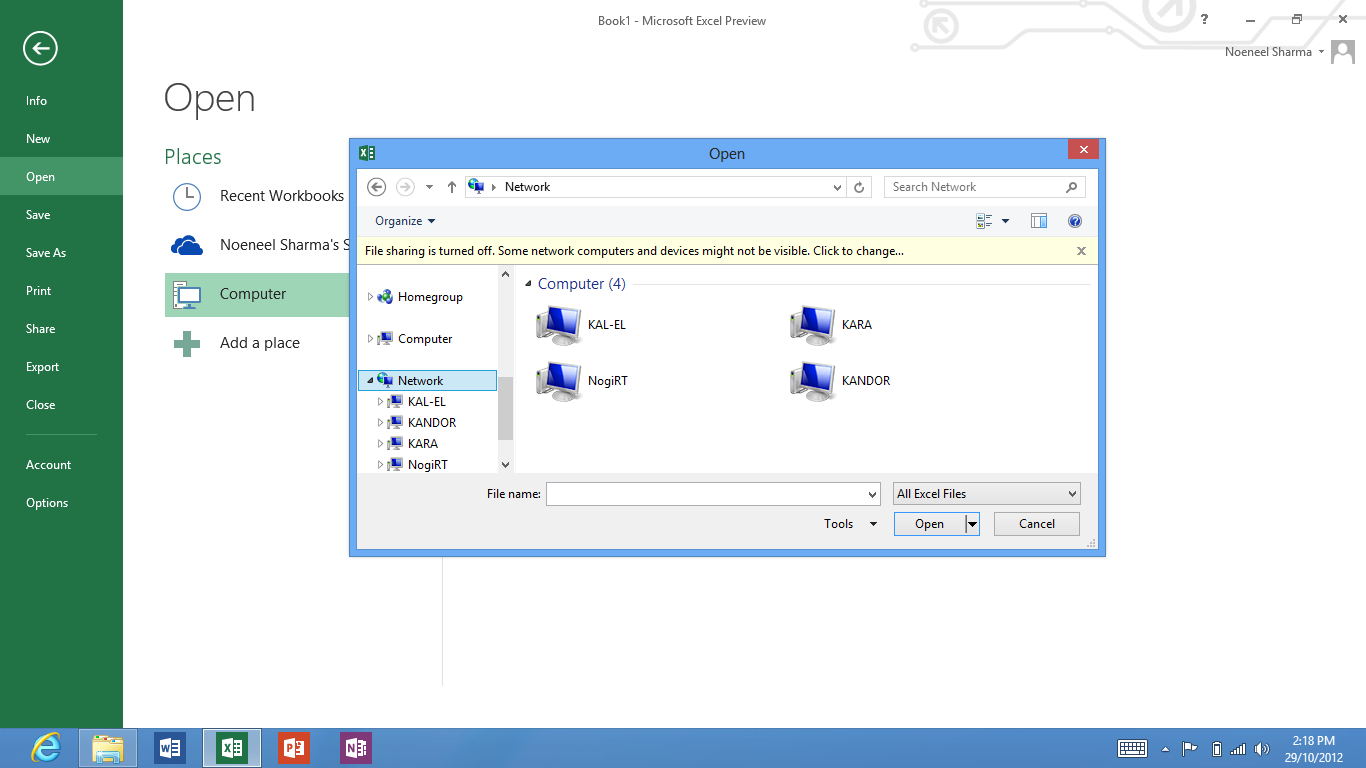Select NogiRT in the navigation tree
Viewport: 1366px width, 768px height.
tap(428, 465)
